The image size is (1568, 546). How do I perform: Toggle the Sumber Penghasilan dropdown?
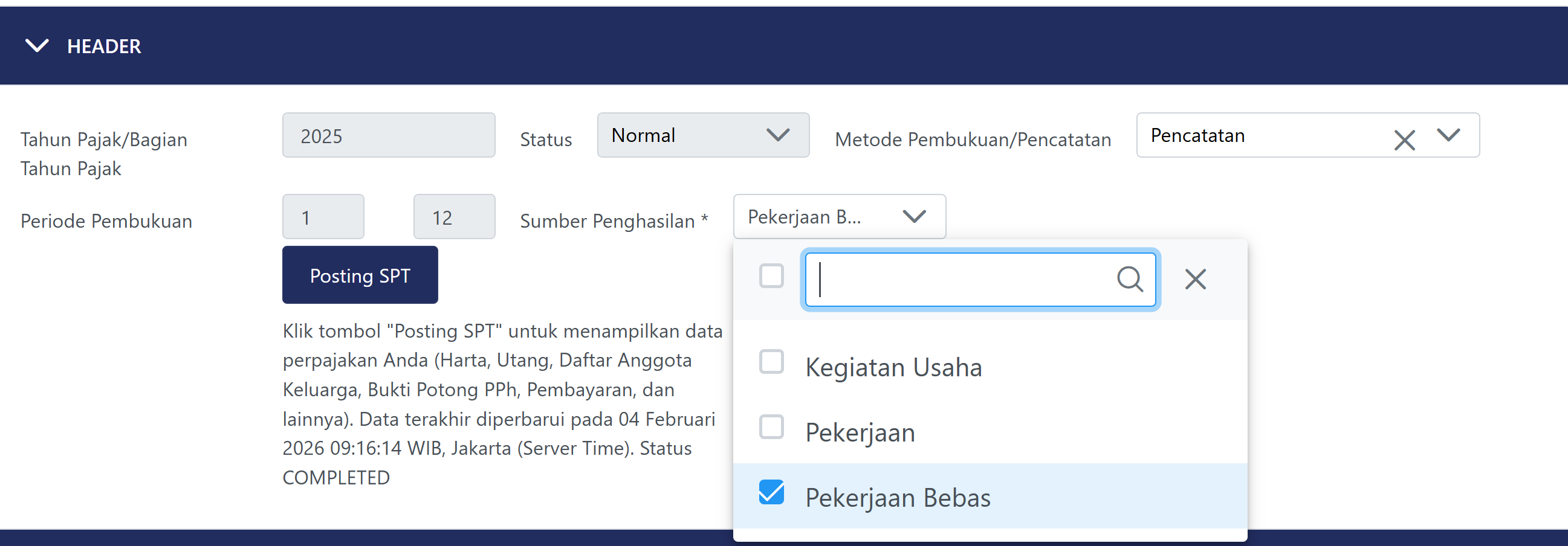839,216
